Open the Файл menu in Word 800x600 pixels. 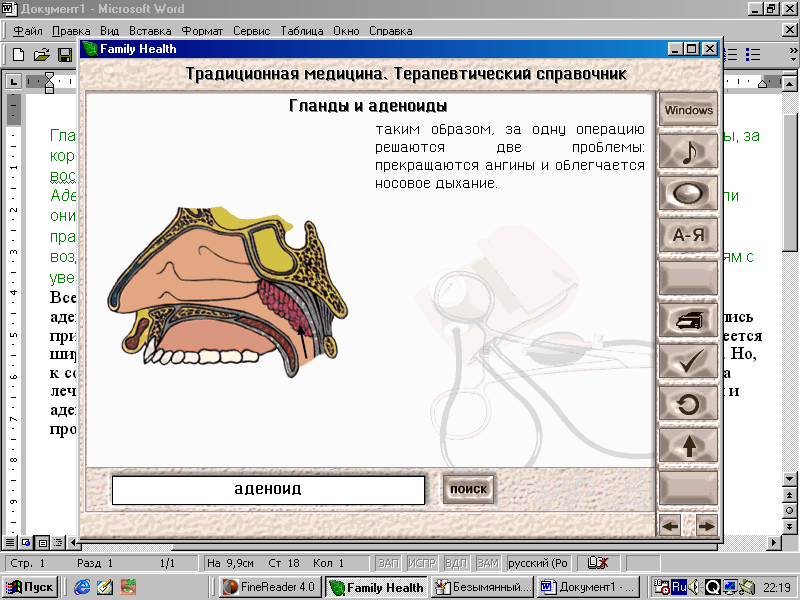click(28, 31)
